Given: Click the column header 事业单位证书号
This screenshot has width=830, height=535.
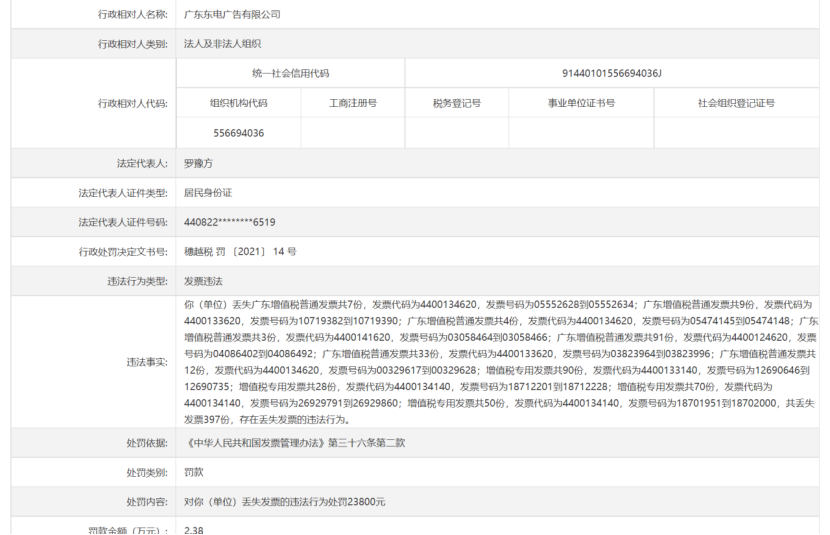Looking at the screenshot, I should [581, 103].
